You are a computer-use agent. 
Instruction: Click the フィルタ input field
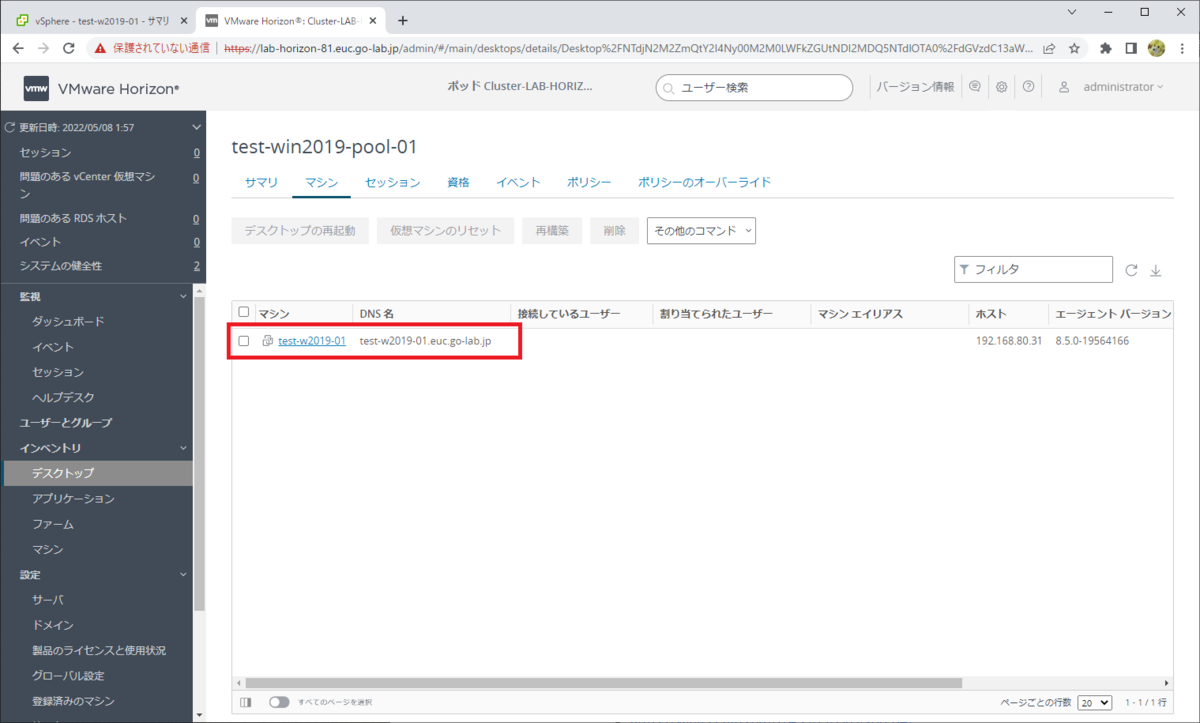pyautogui.click(x=1033, y=270)
